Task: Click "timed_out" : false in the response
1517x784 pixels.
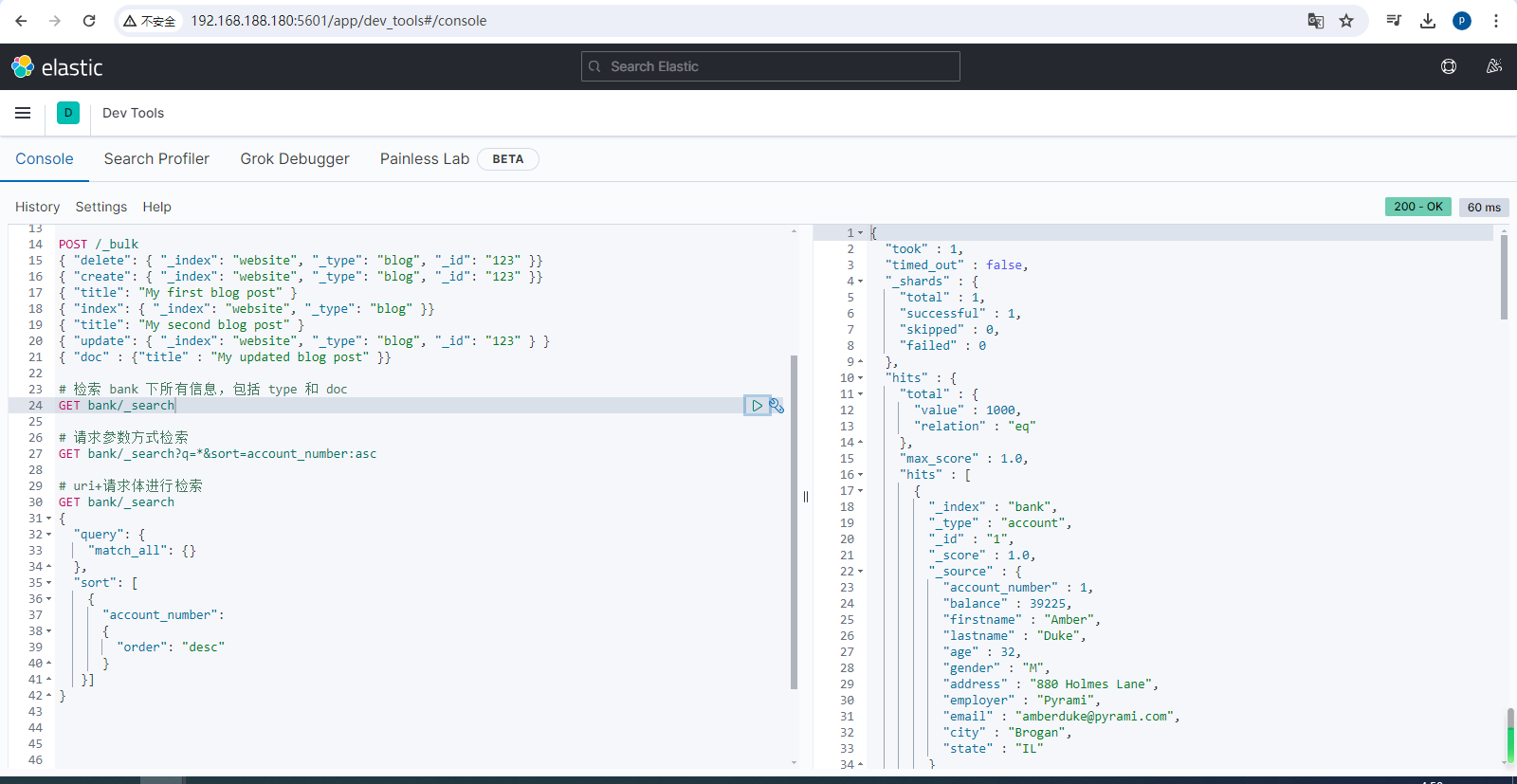Action: click(x=957, y=265)
